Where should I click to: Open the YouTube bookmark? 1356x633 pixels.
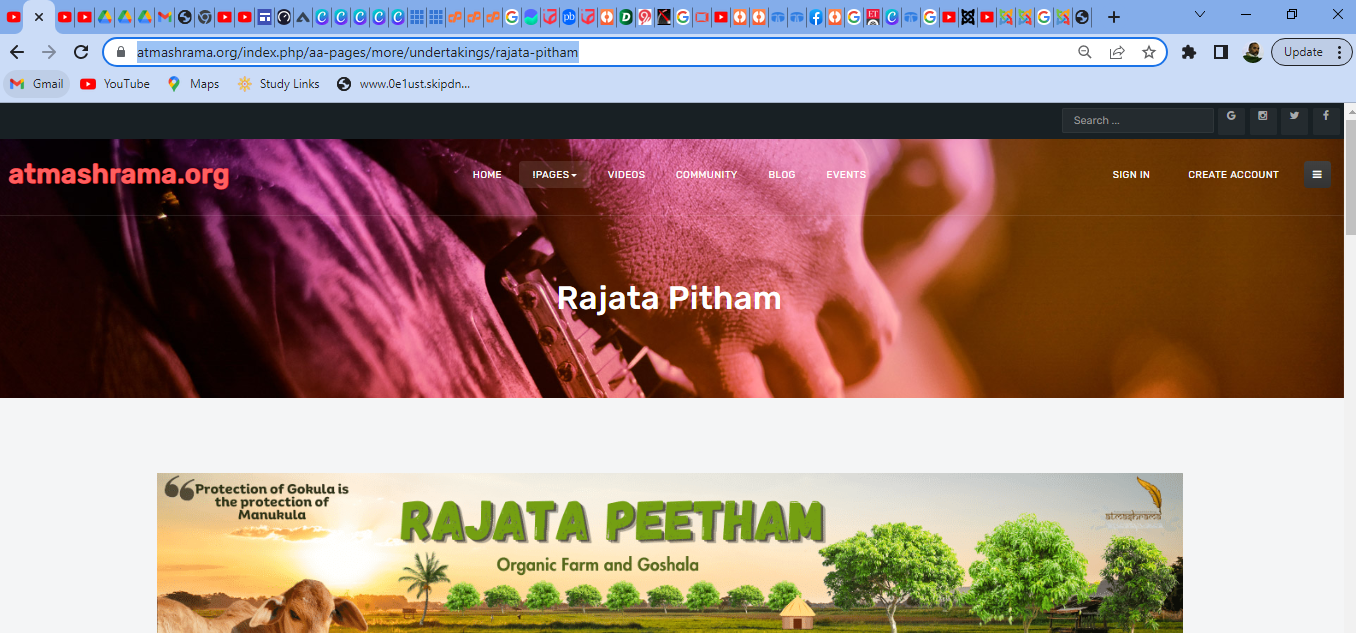coord(115,84)
